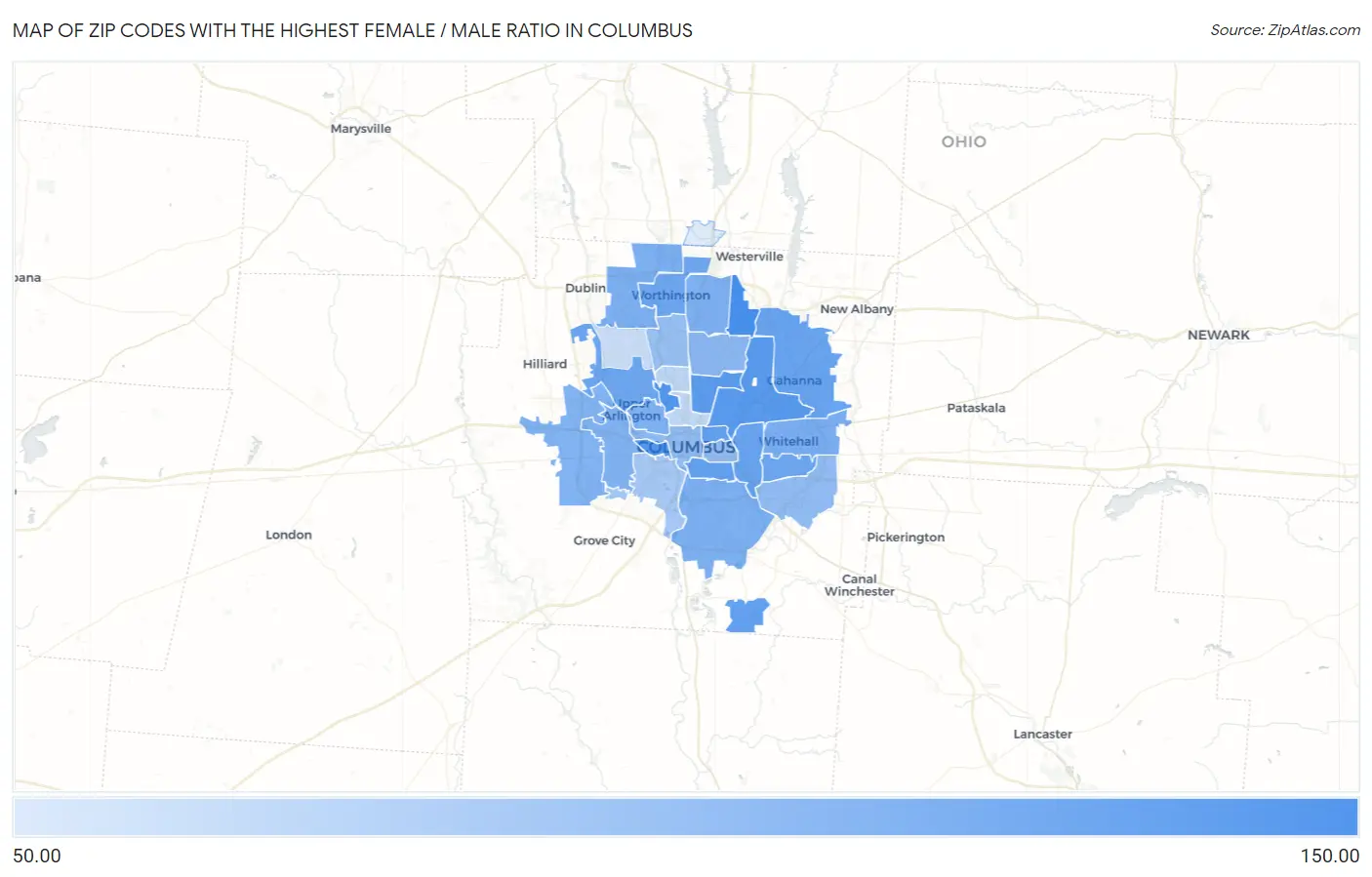Click the OHIO state label
This screenshot has height=877, width=1372.
tap(963, 141)
